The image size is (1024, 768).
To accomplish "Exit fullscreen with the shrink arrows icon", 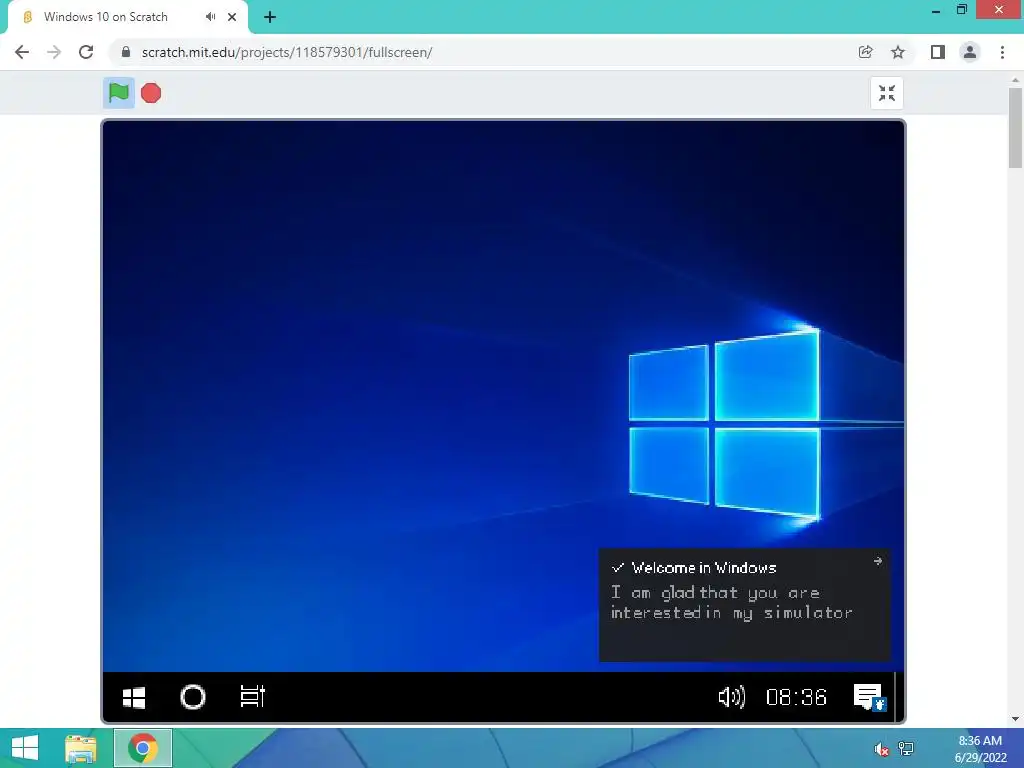I will pyautogui.click(x=886, y=93).
